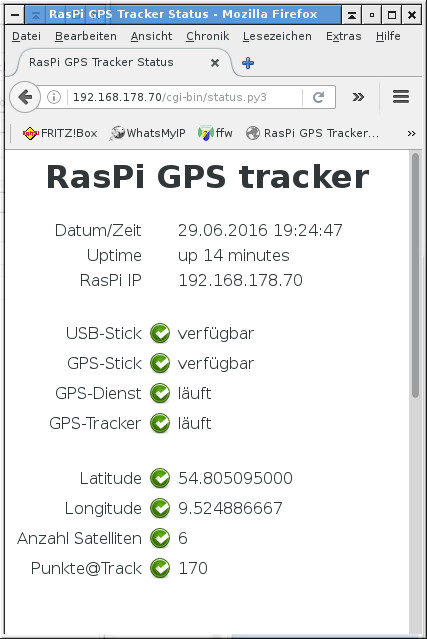This screenshot has height=639, width=427.
Task: Shade the window with the roll-up button
Action: 352,15
